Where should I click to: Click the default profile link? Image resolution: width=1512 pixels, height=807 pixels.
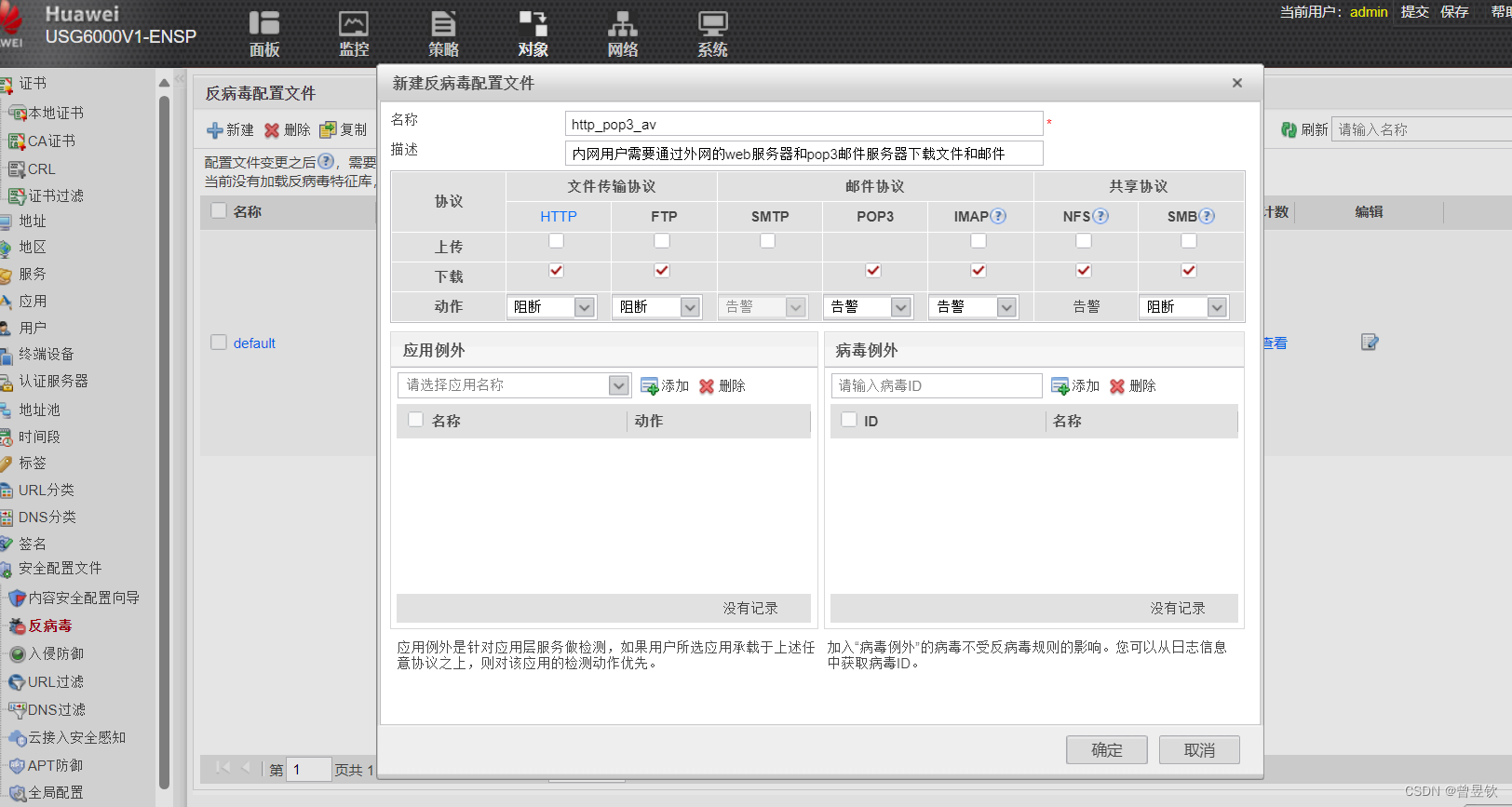254,343
